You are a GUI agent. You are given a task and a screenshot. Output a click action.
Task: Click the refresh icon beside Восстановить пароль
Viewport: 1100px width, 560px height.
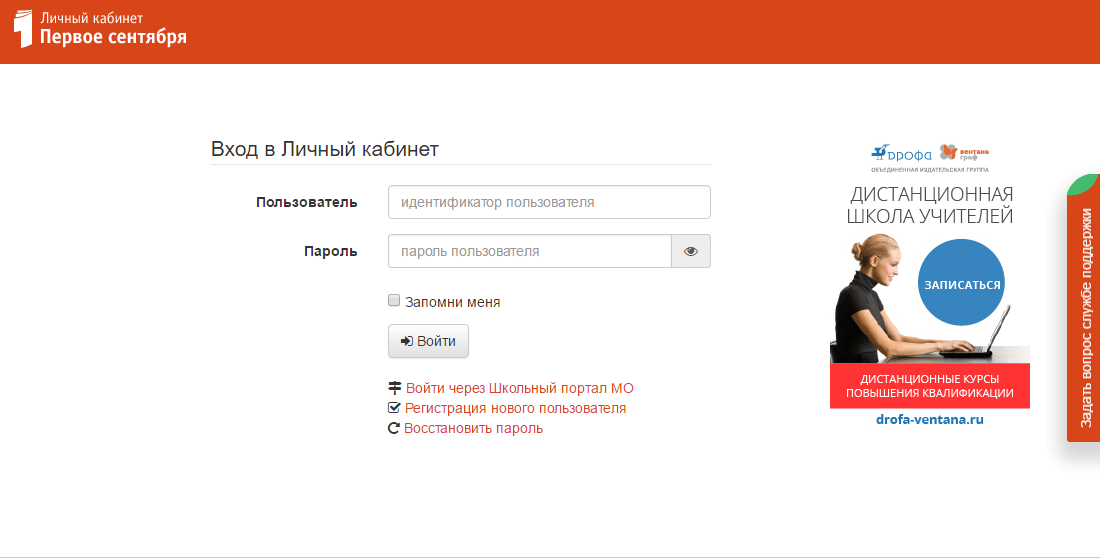[394, 428]
